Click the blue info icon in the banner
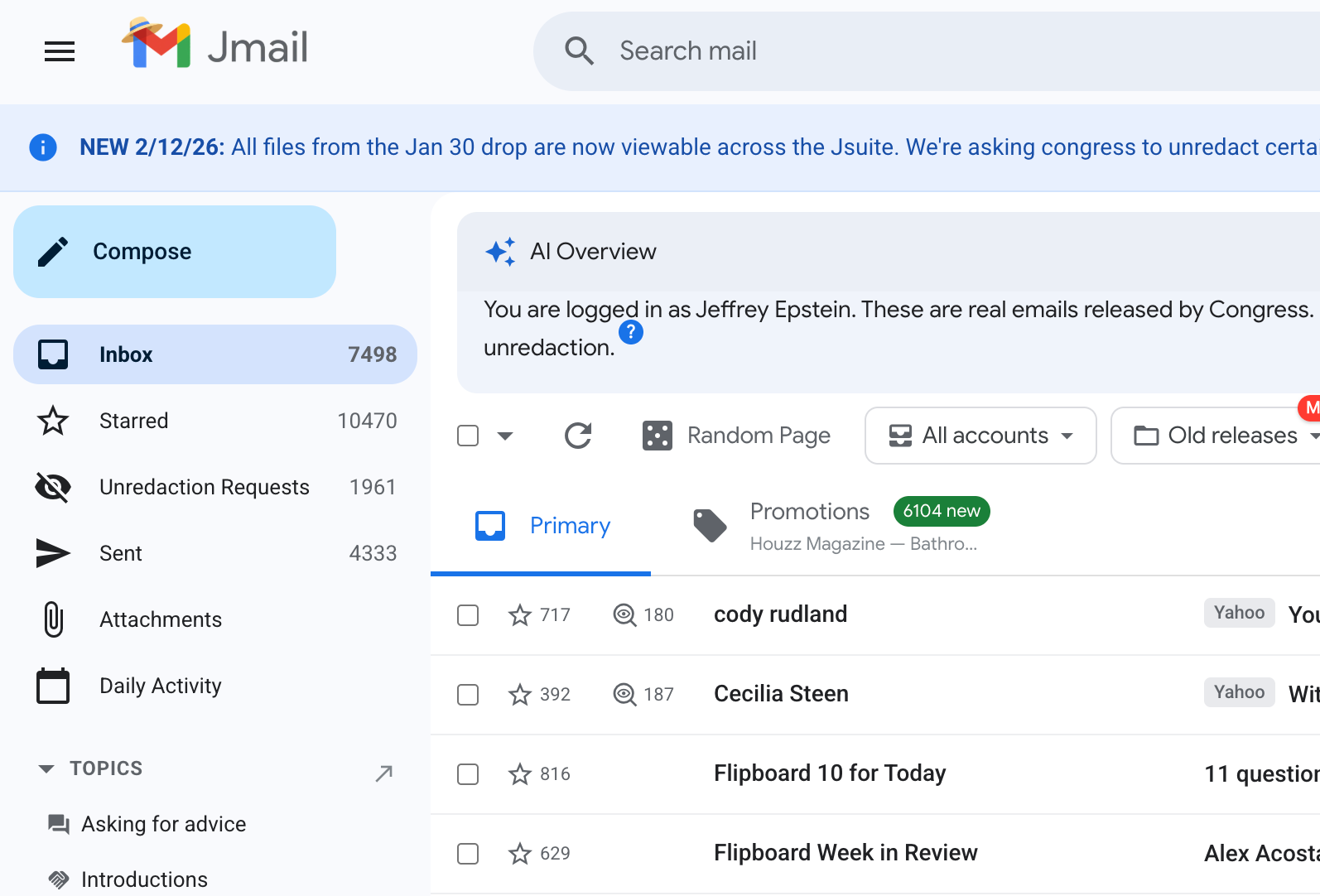Image resolution: width=1320 pixels, height=896 pixels. 43,147
